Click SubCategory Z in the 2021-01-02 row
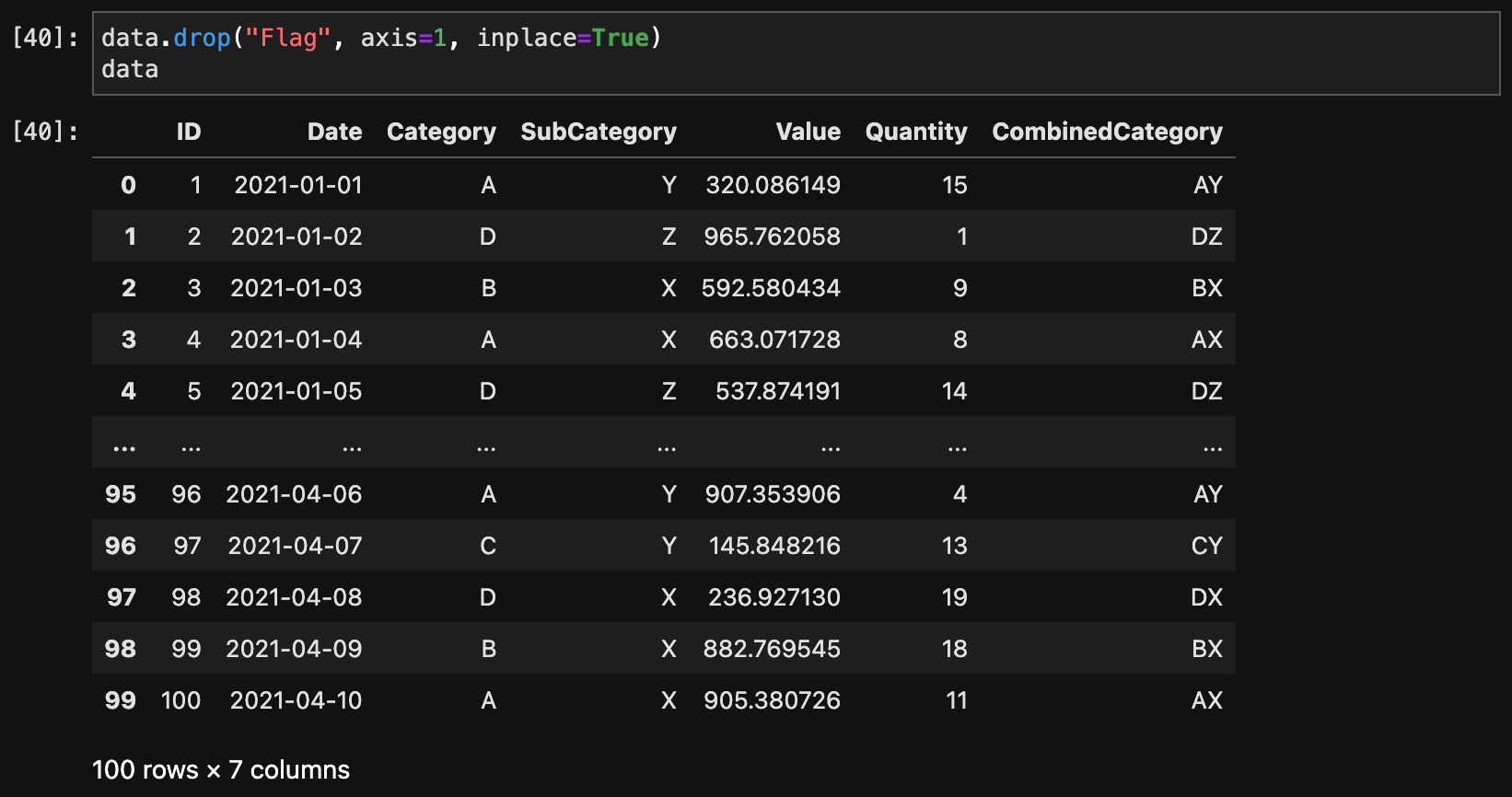Screen dimensions: 1512x797 [x=669, y=237]
